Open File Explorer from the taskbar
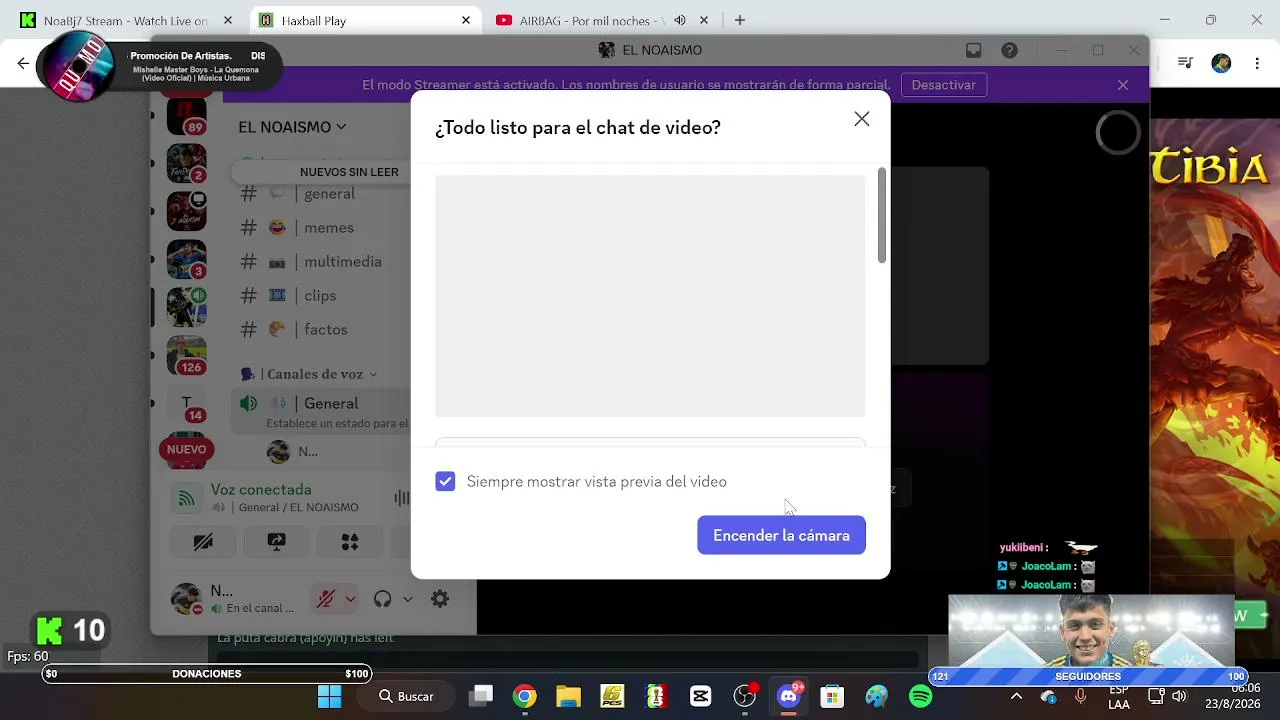 click(x=568, y=696)
